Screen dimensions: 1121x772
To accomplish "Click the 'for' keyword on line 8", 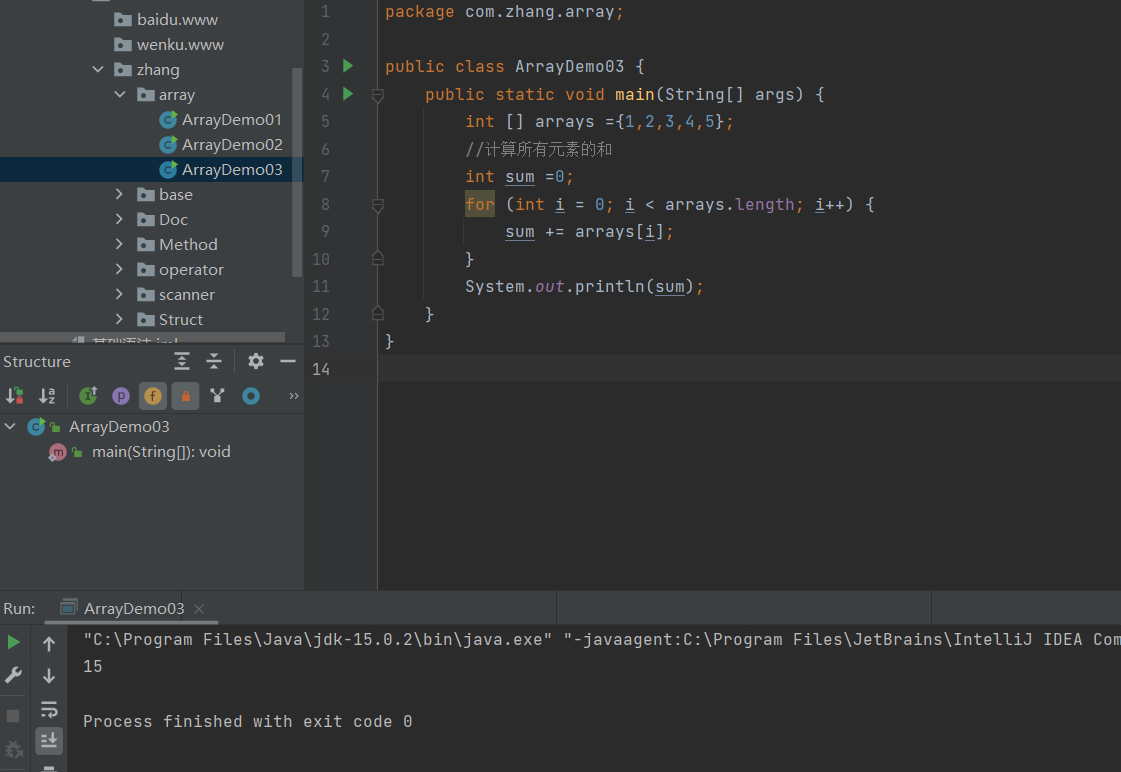I will tap(480, 204).
